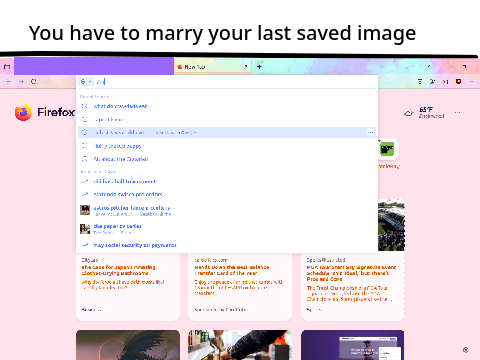Pick recent search 'All about the Crawdad'
480x360 pixels.
tap(227, 159)
